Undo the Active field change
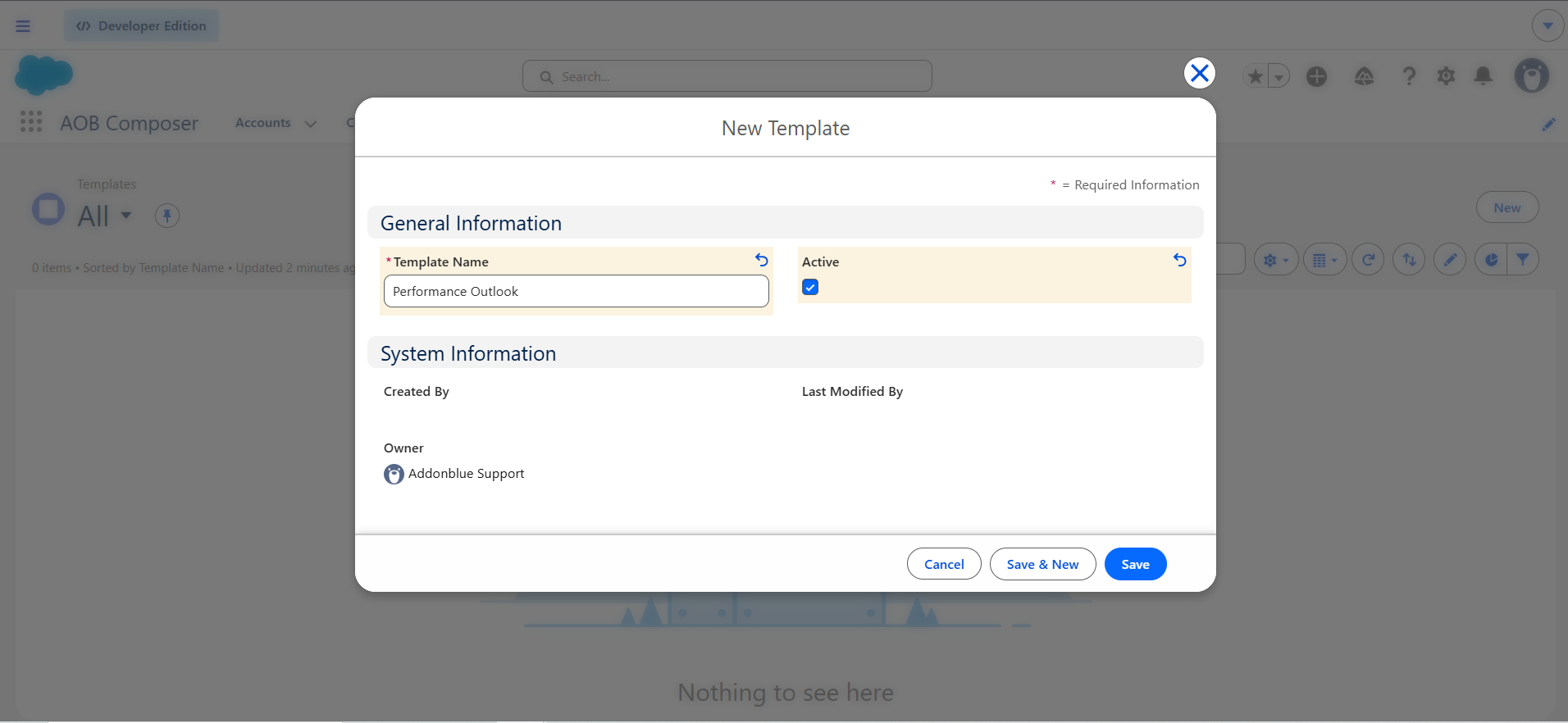This screenshot has width=1568, height=723. (1180, 260)
